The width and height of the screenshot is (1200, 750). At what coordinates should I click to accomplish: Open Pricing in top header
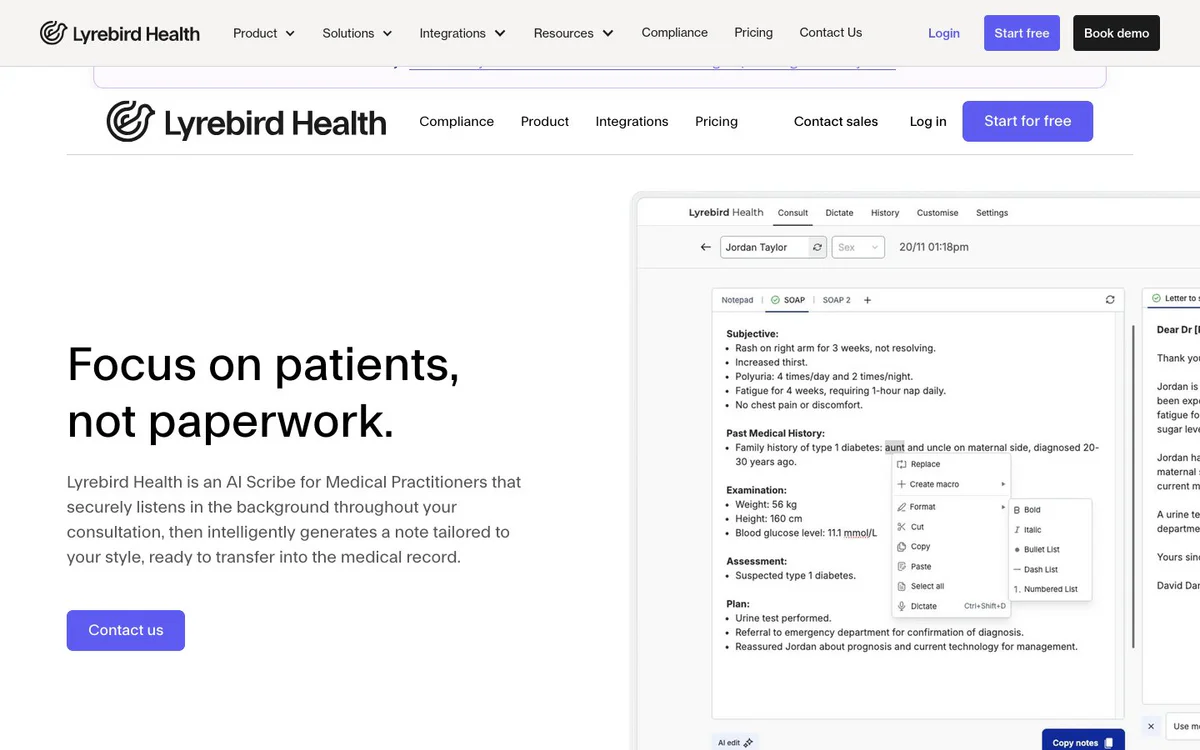click(753, 33)
